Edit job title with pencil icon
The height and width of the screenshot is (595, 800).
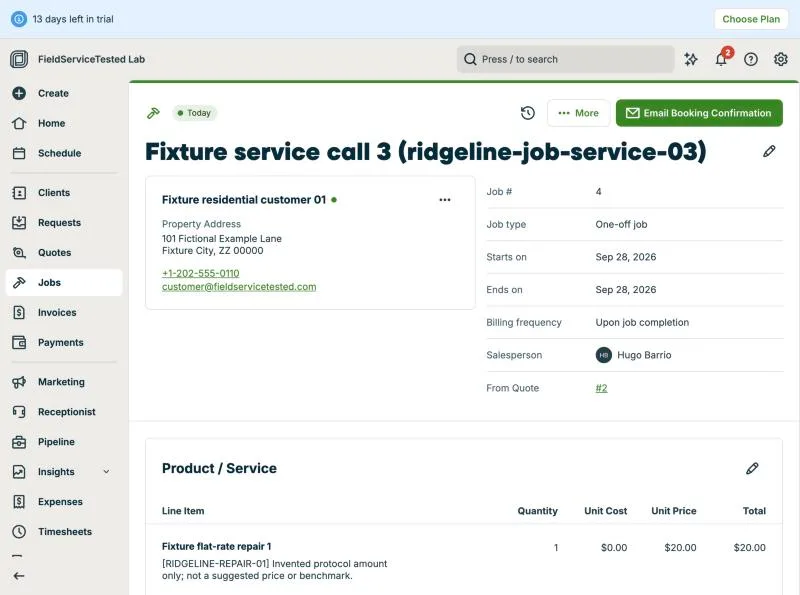(769, 152)
